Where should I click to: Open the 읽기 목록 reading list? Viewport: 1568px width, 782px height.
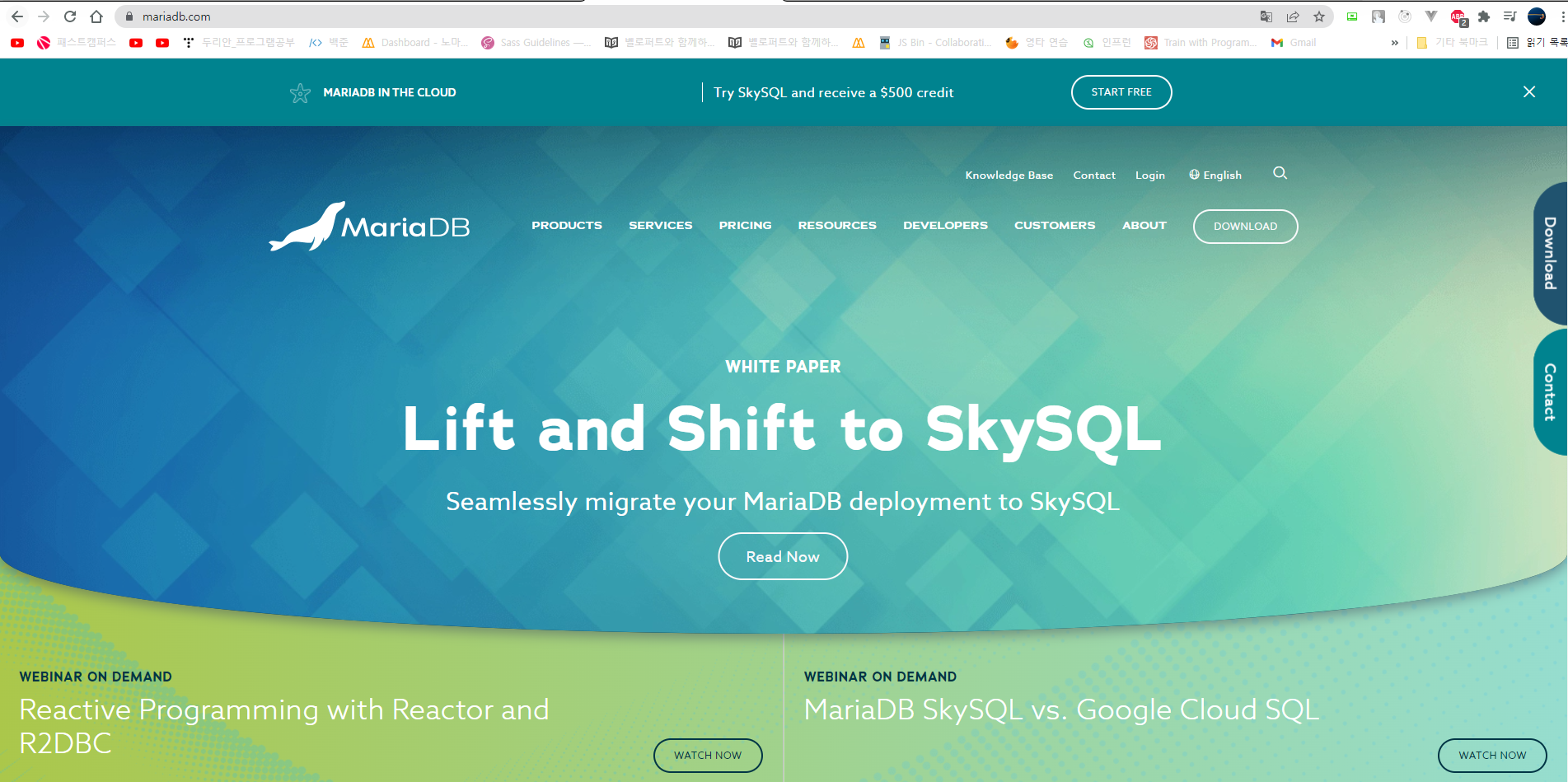[1537, 43]
